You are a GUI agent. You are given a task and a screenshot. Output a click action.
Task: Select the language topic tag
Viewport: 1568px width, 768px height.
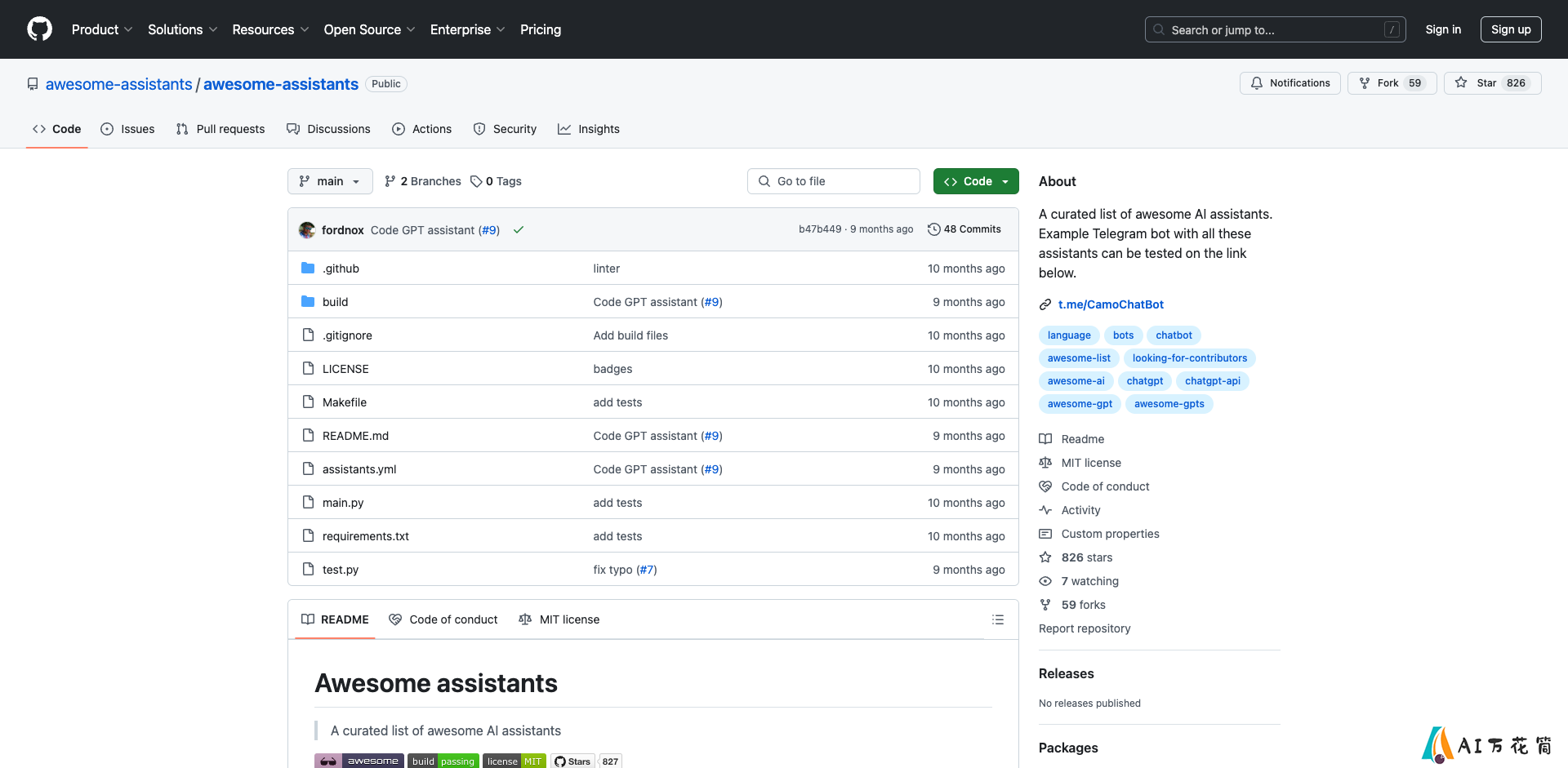[1069, 335]
